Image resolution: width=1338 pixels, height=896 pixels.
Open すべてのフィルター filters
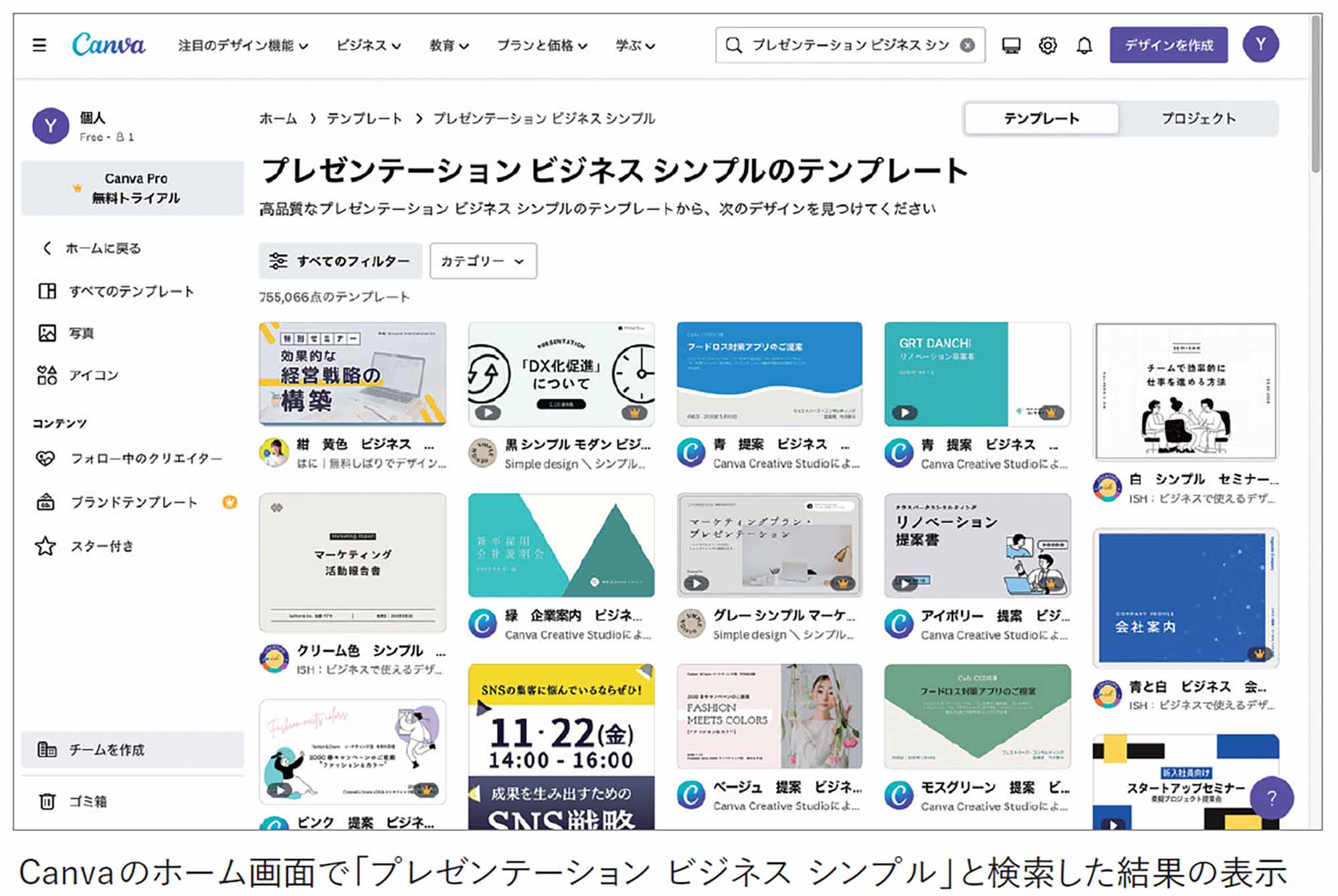[341, 261]
